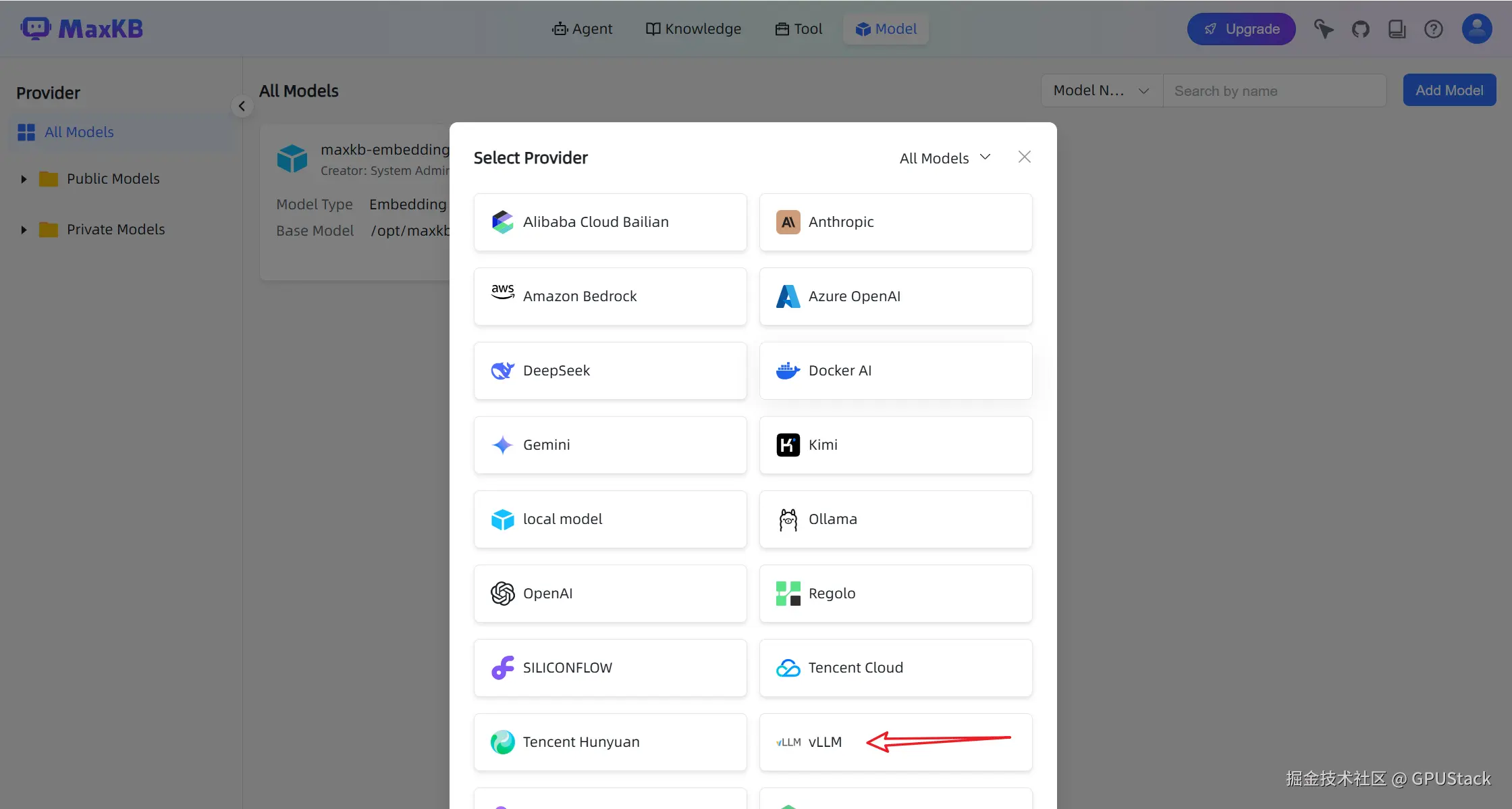Open the documentation book icon
This screenshot has width=1512, height=809.
1397,29
